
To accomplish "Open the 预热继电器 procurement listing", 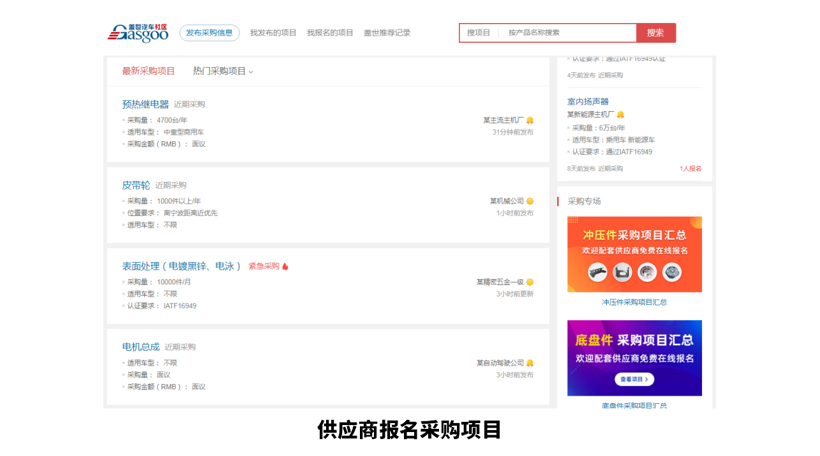I will click(x=145, y=104).
